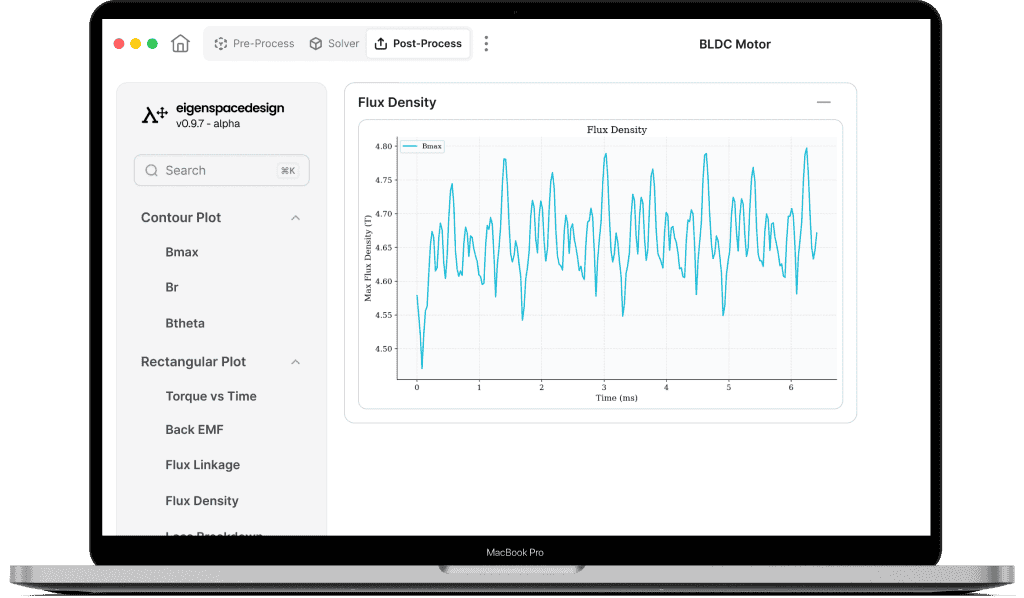Image resolution: width=1024 pixels, height=598 pixels.
Task: Open the Back EMF plot
Action: [x=194, y=430]
